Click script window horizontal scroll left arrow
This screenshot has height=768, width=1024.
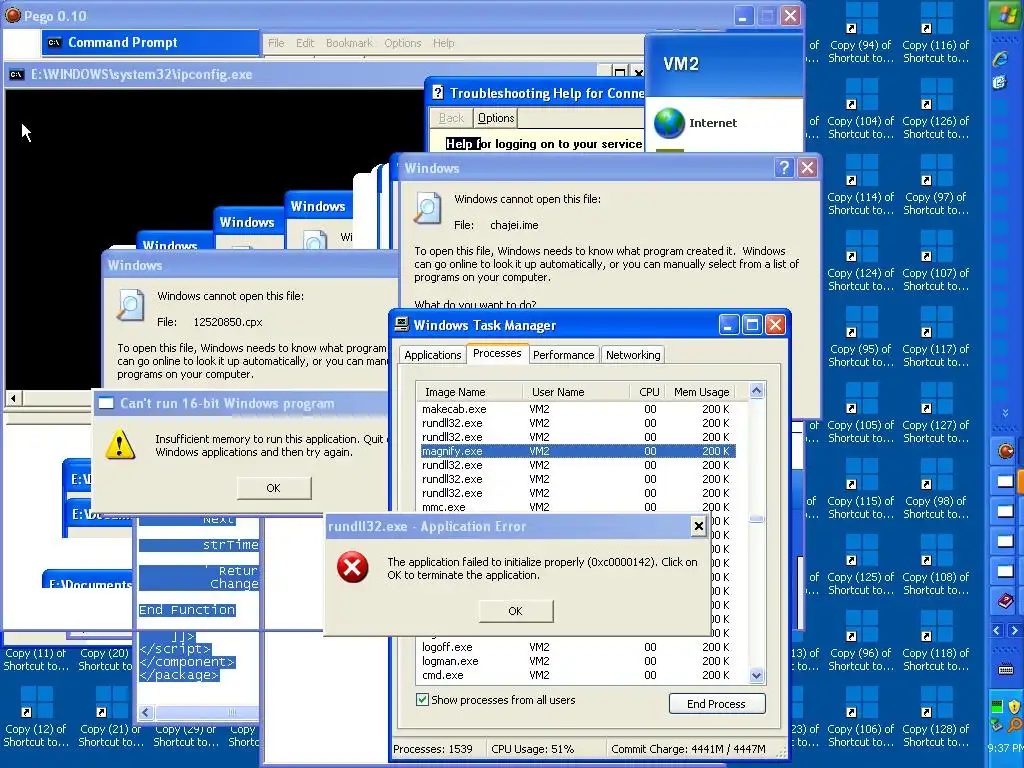point(146,712)
